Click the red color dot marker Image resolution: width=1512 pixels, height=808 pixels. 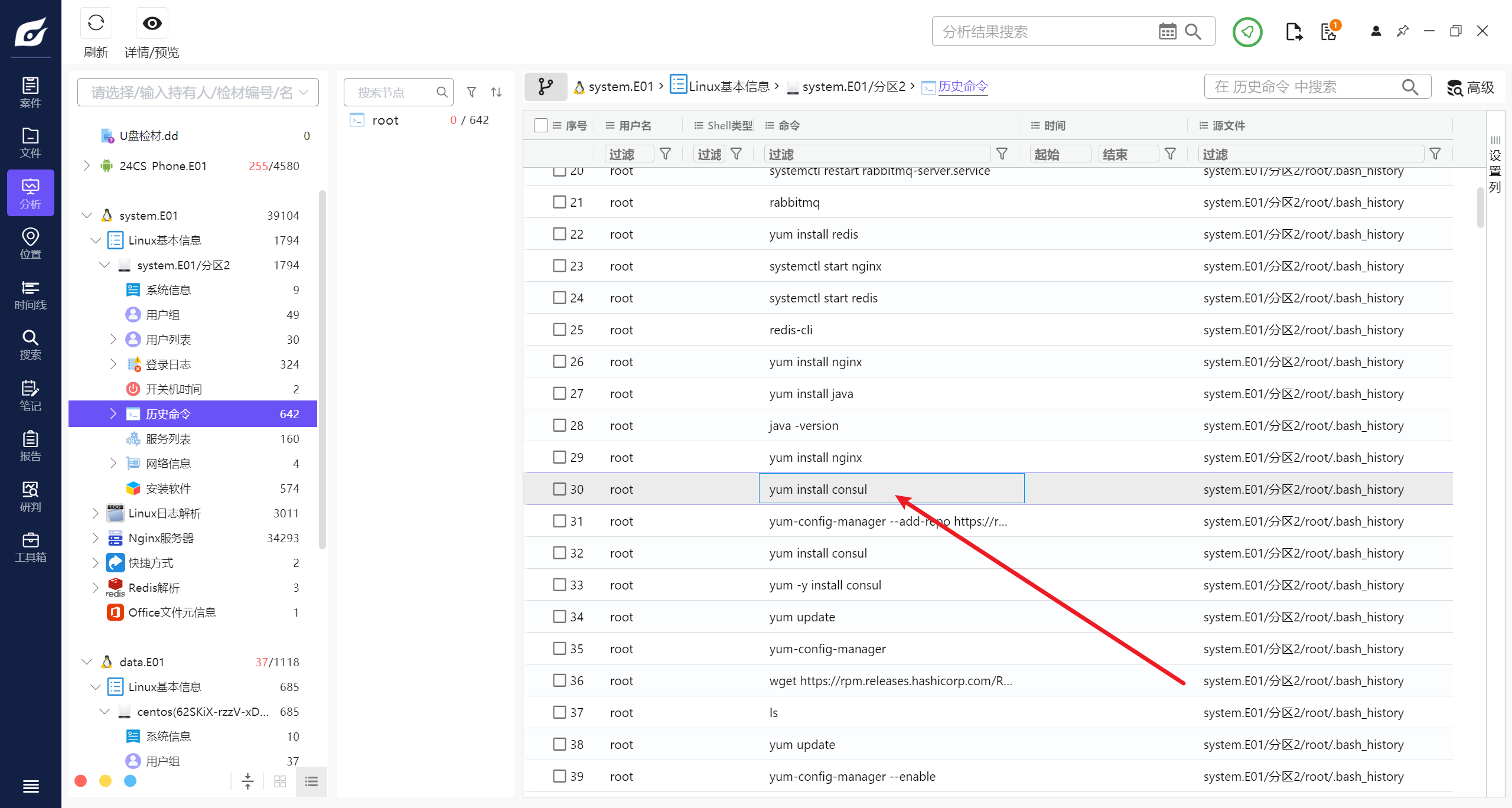(x=81, y=781)
